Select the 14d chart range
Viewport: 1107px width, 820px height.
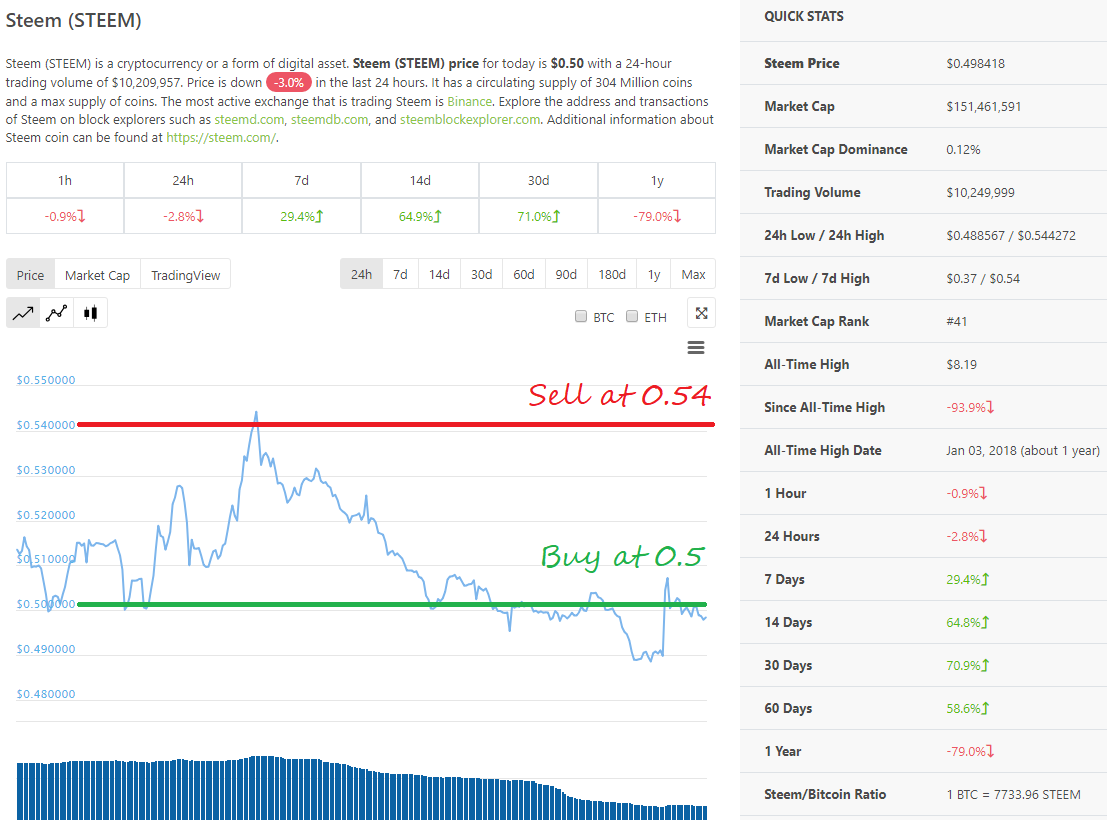tap(439, 274)
